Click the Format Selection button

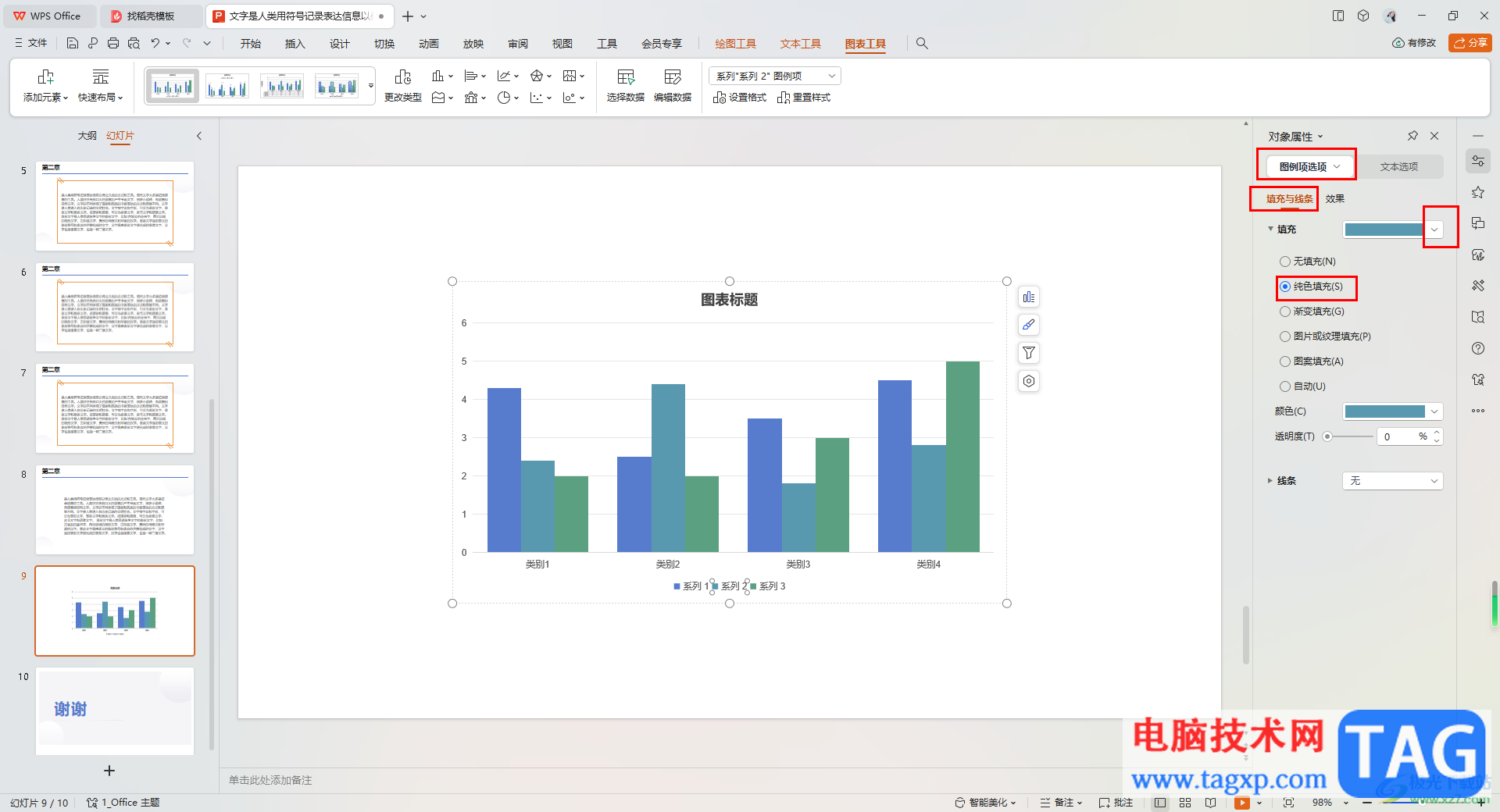pos(740,98)
